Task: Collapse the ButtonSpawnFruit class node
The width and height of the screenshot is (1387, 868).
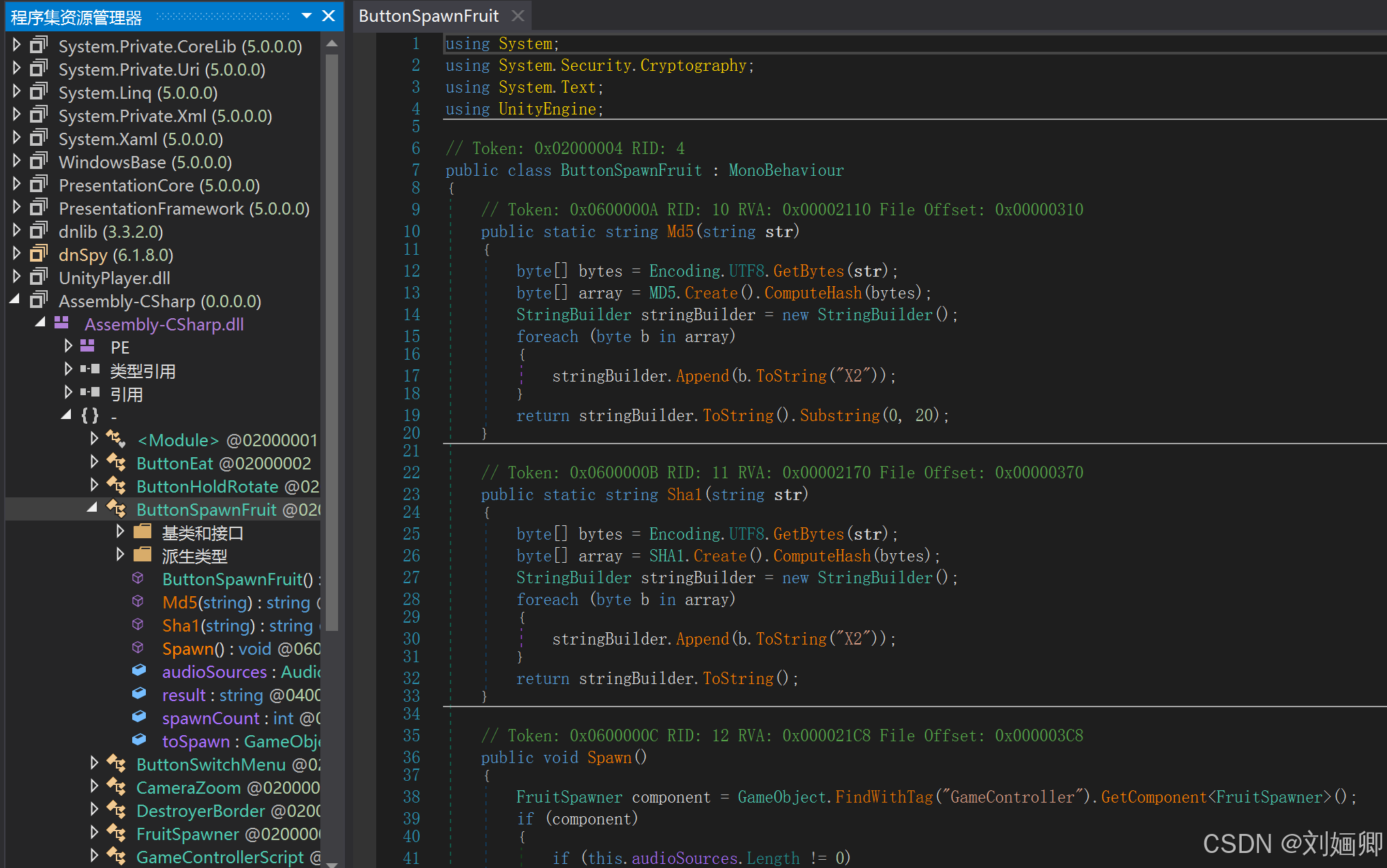Action: click(x=93, y=508)
